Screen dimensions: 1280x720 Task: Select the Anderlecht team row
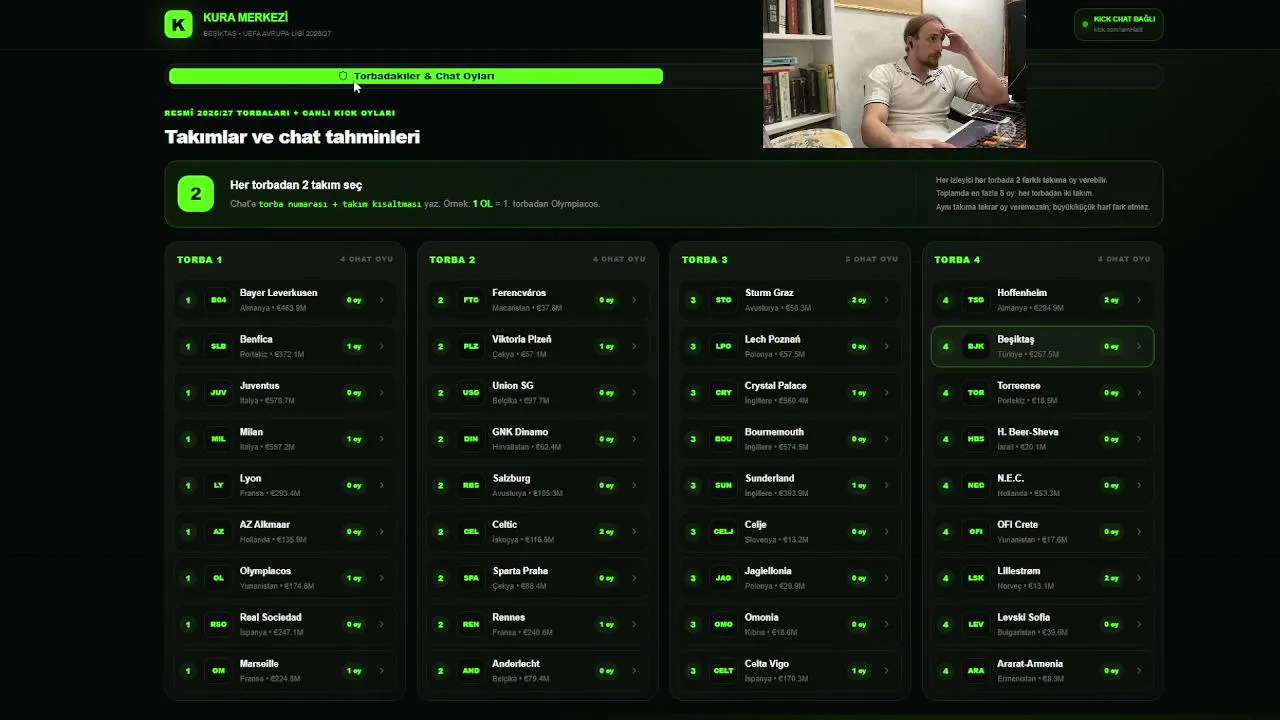[537, 671]
